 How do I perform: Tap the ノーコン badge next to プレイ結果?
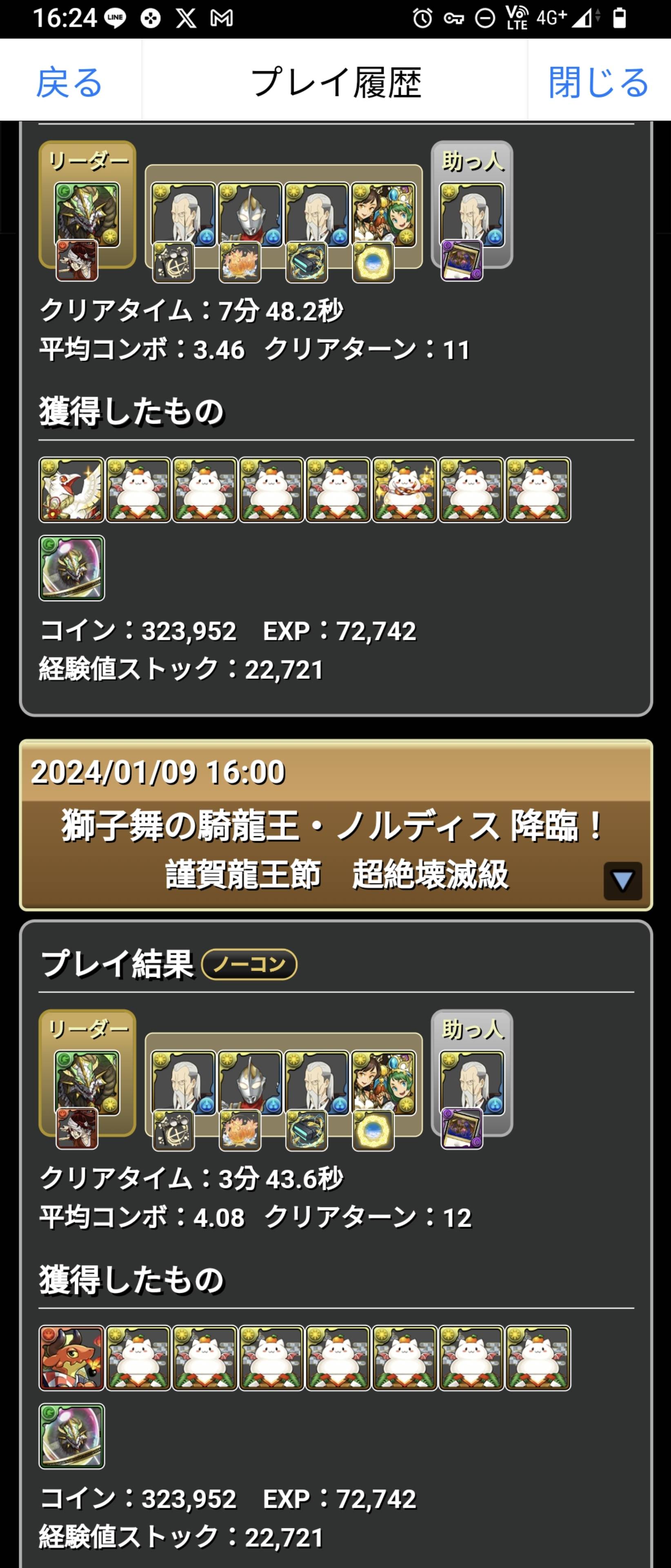coord(249,964)
